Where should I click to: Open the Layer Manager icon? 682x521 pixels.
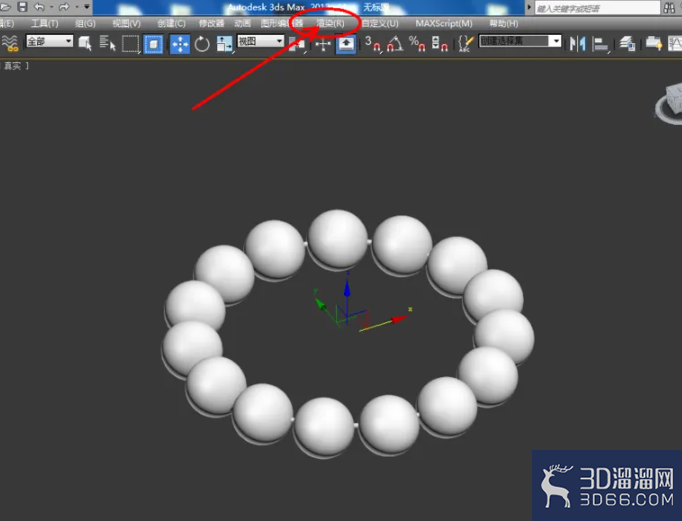click(627, 44)
